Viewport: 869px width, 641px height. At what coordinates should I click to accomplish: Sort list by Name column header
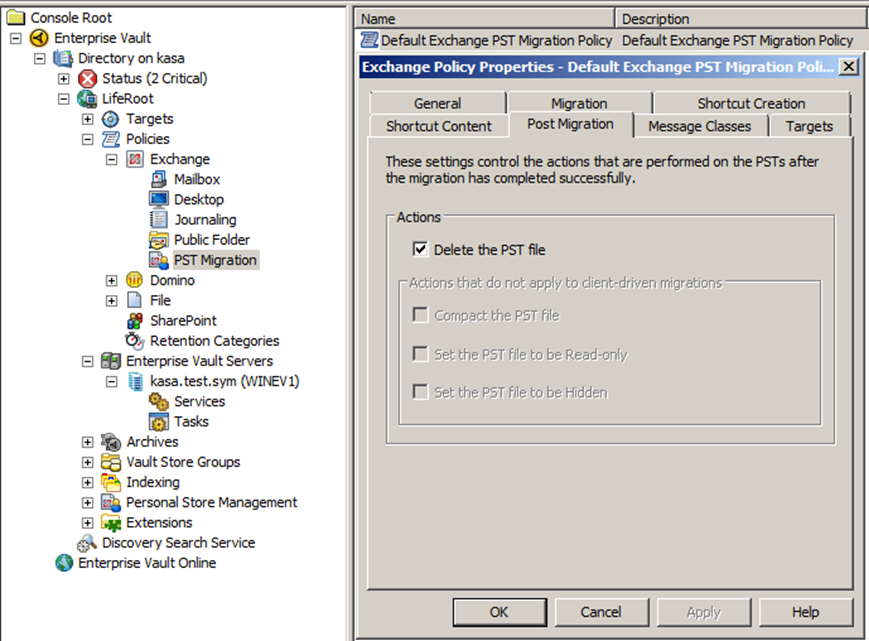coord(484,18)
